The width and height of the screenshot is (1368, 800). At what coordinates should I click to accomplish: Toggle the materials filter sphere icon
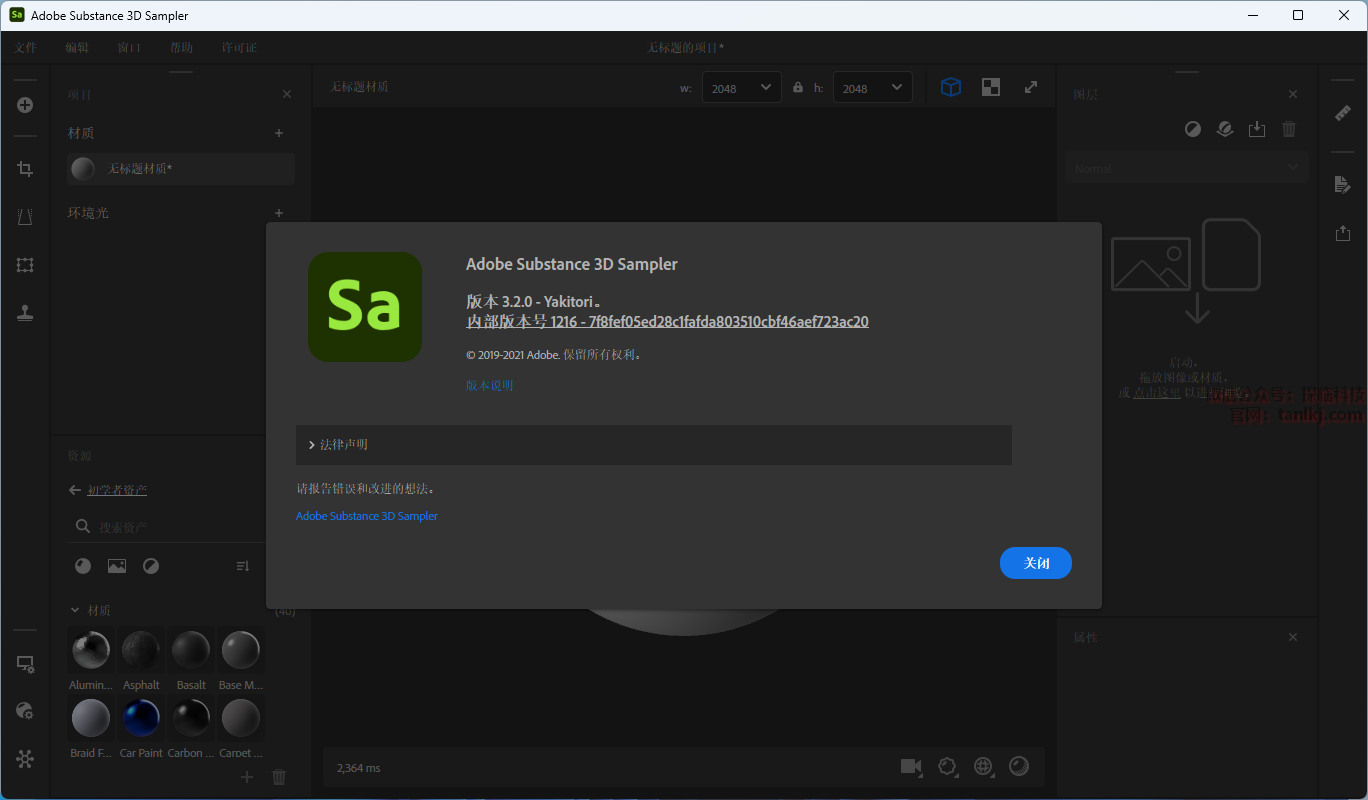click(83, 566)
